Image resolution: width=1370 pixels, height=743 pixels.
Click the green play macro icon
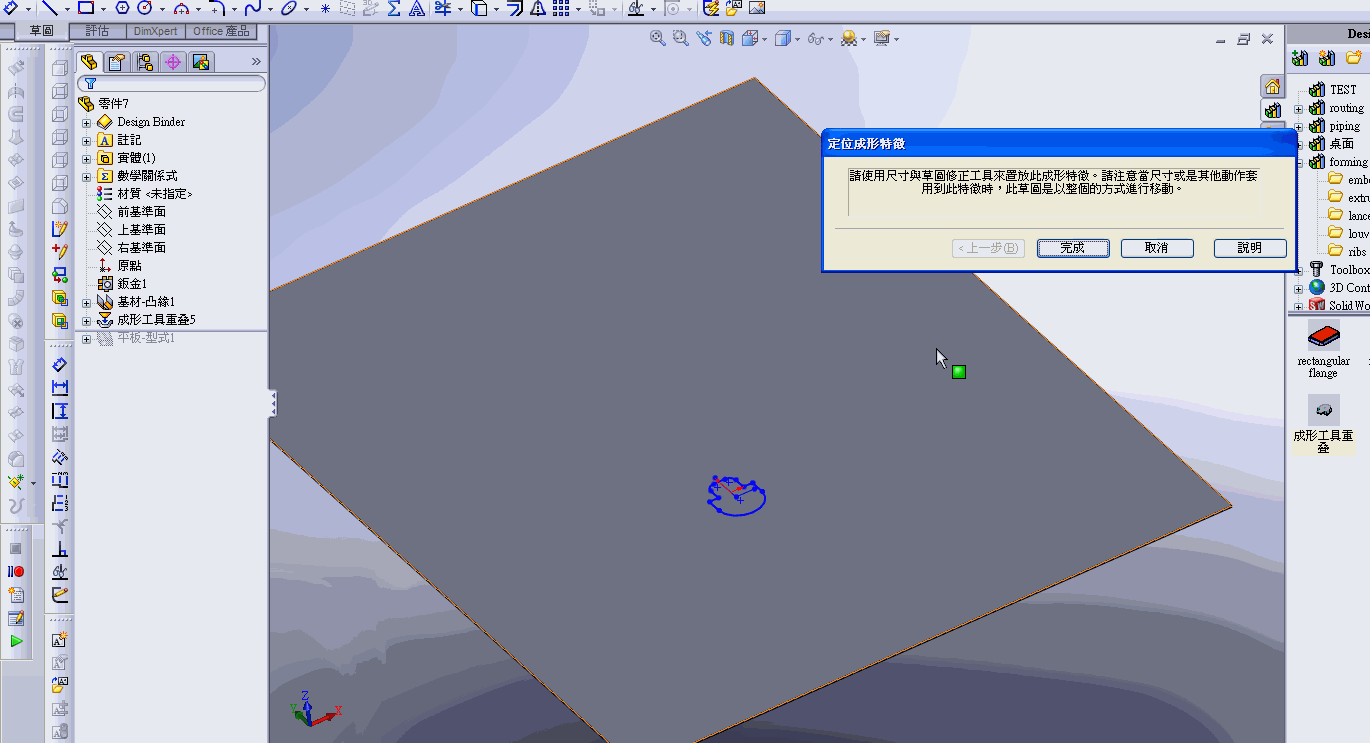16,641
